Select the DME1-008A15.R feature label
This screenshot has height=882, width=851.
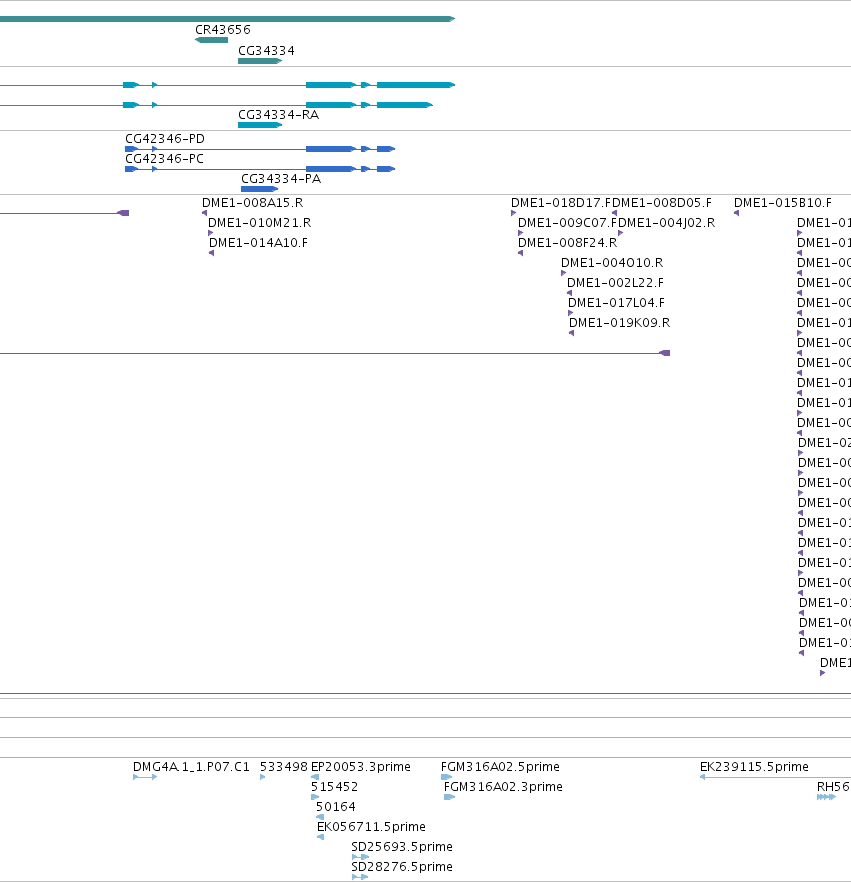tap(253, 203)
